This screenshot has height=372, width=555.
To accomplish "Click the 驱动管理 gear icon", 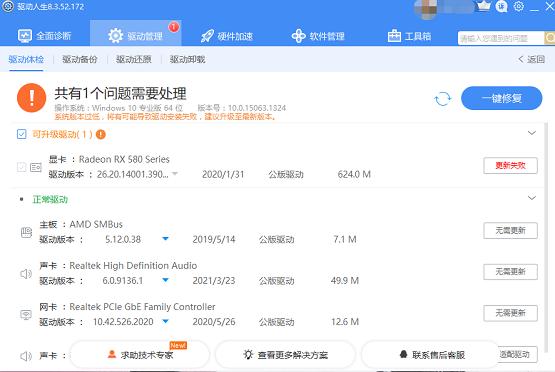I will tap(115, 36).
